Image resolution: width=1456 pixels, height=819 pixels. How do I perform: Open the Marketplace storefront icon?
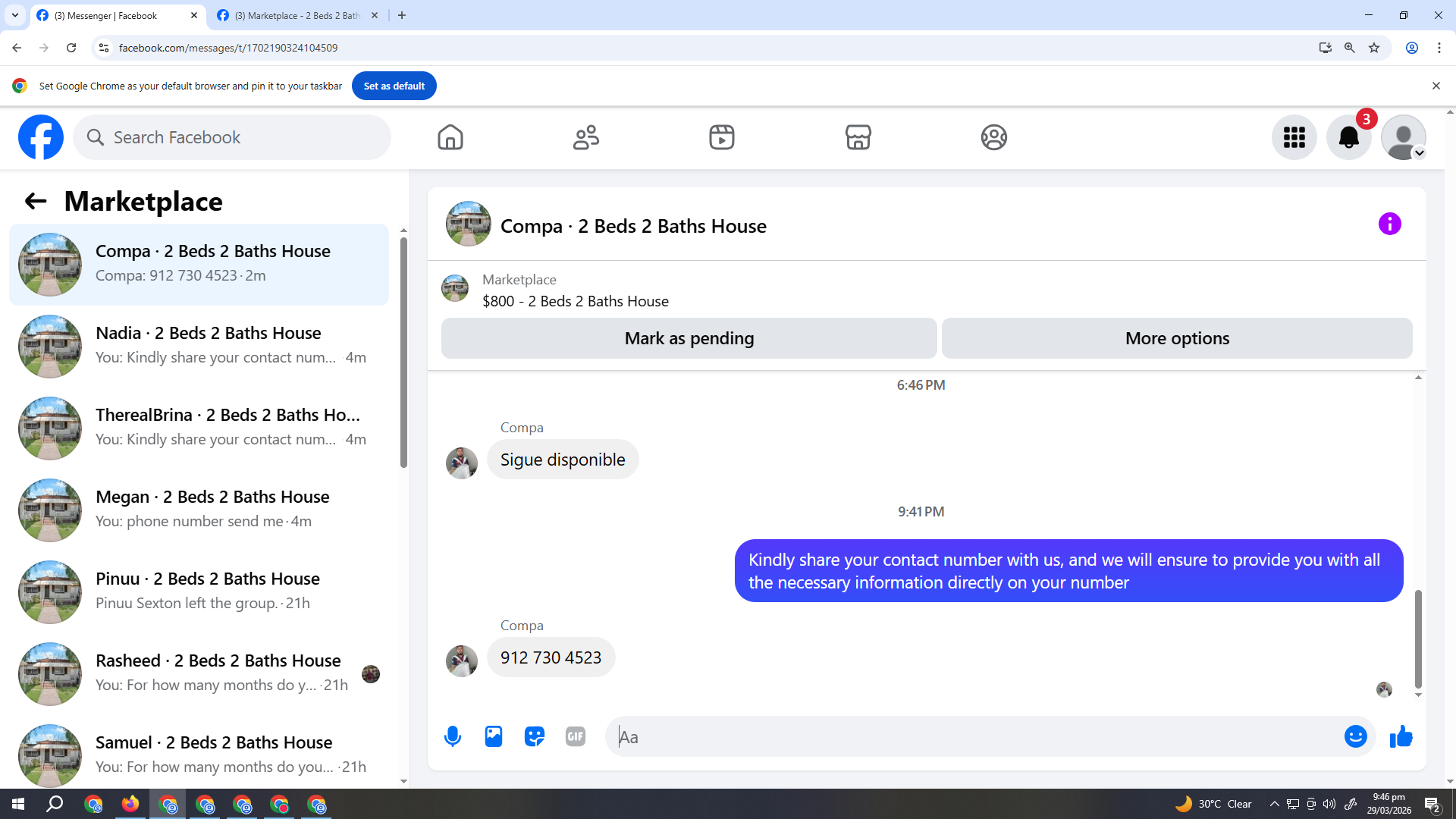click(858, 137)
